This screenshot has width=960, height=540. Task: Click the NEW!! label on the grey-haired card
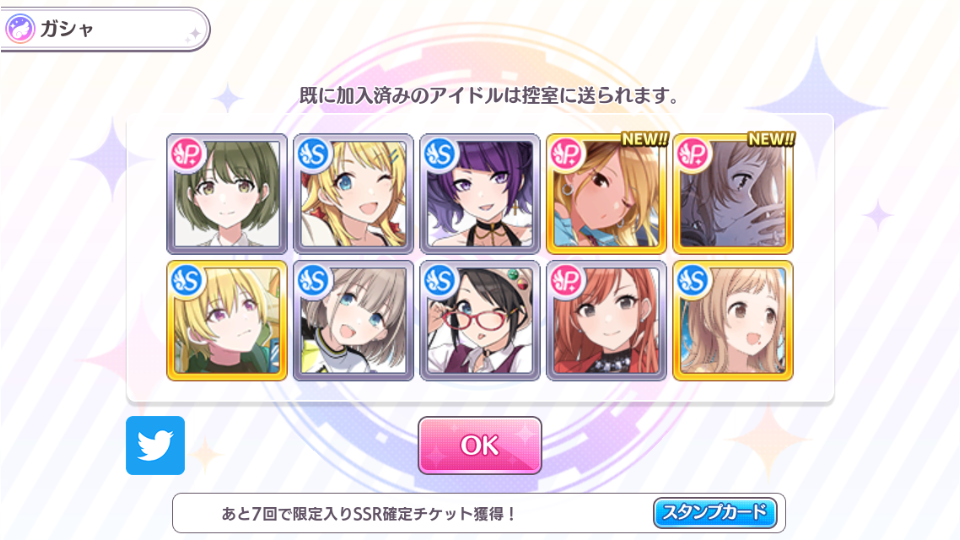771,140
